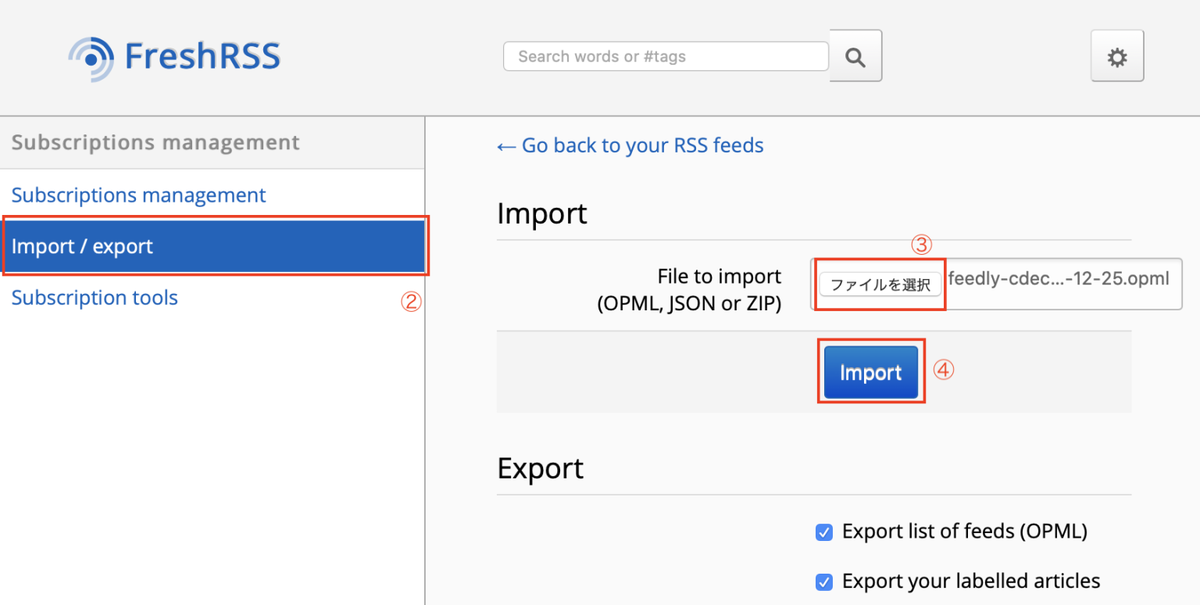Focus the search words or #tags field

click(665, 56)
